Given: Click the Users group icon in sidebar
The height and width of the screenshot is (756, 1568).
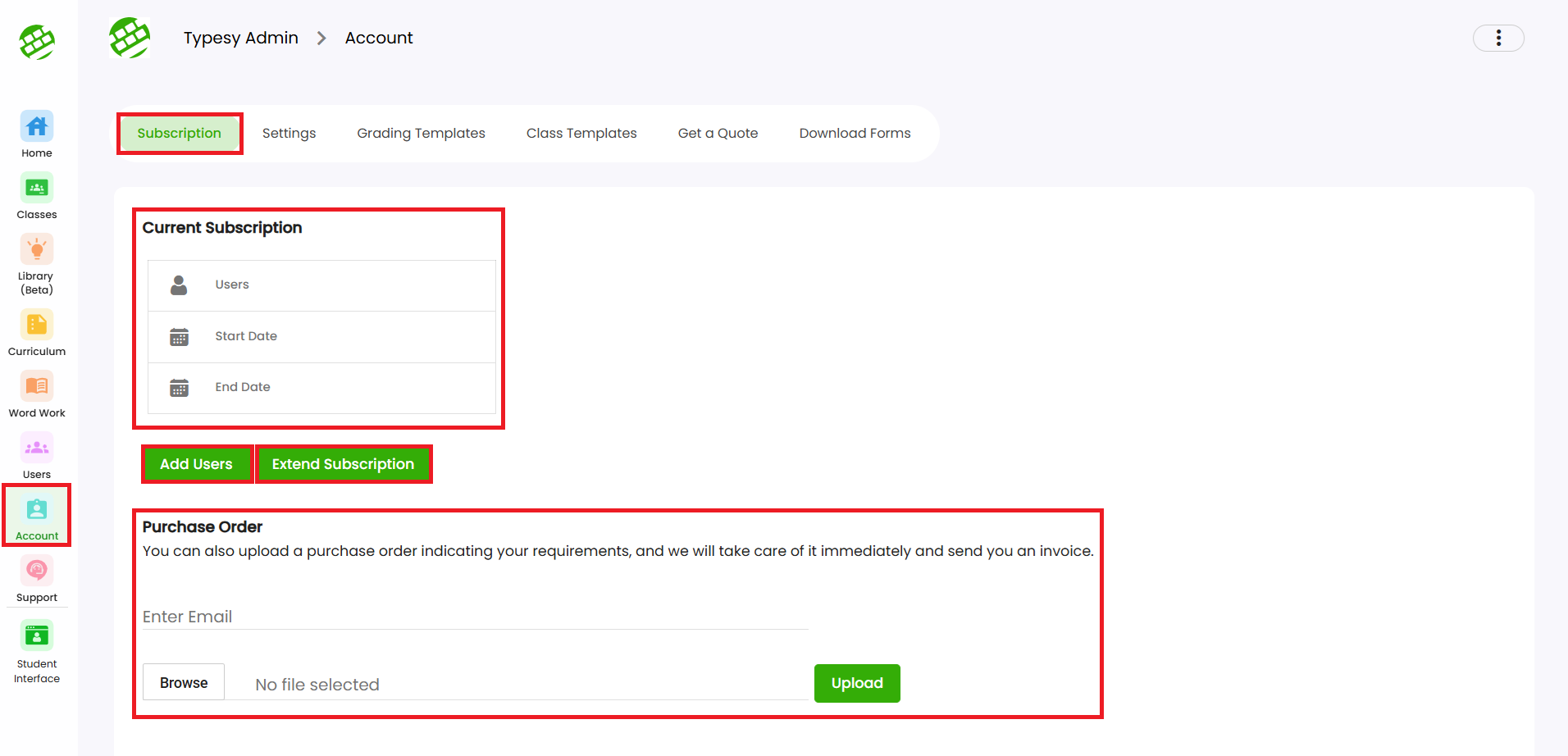Looking at the screenshot, I should coord(37,449).
